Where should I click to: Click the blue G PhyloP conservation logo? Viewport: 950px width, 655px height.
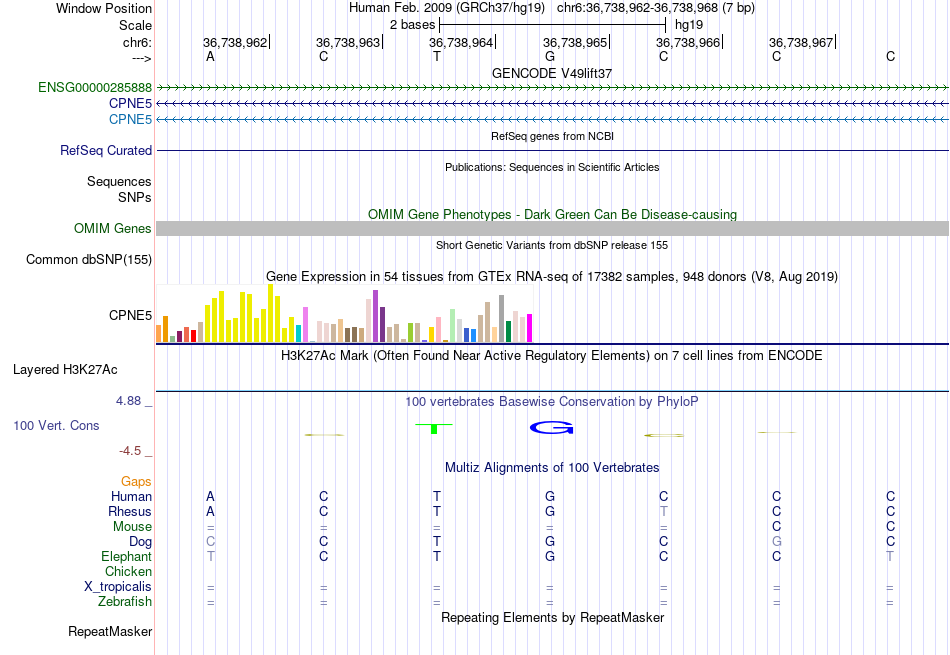[x=551, y=428]
